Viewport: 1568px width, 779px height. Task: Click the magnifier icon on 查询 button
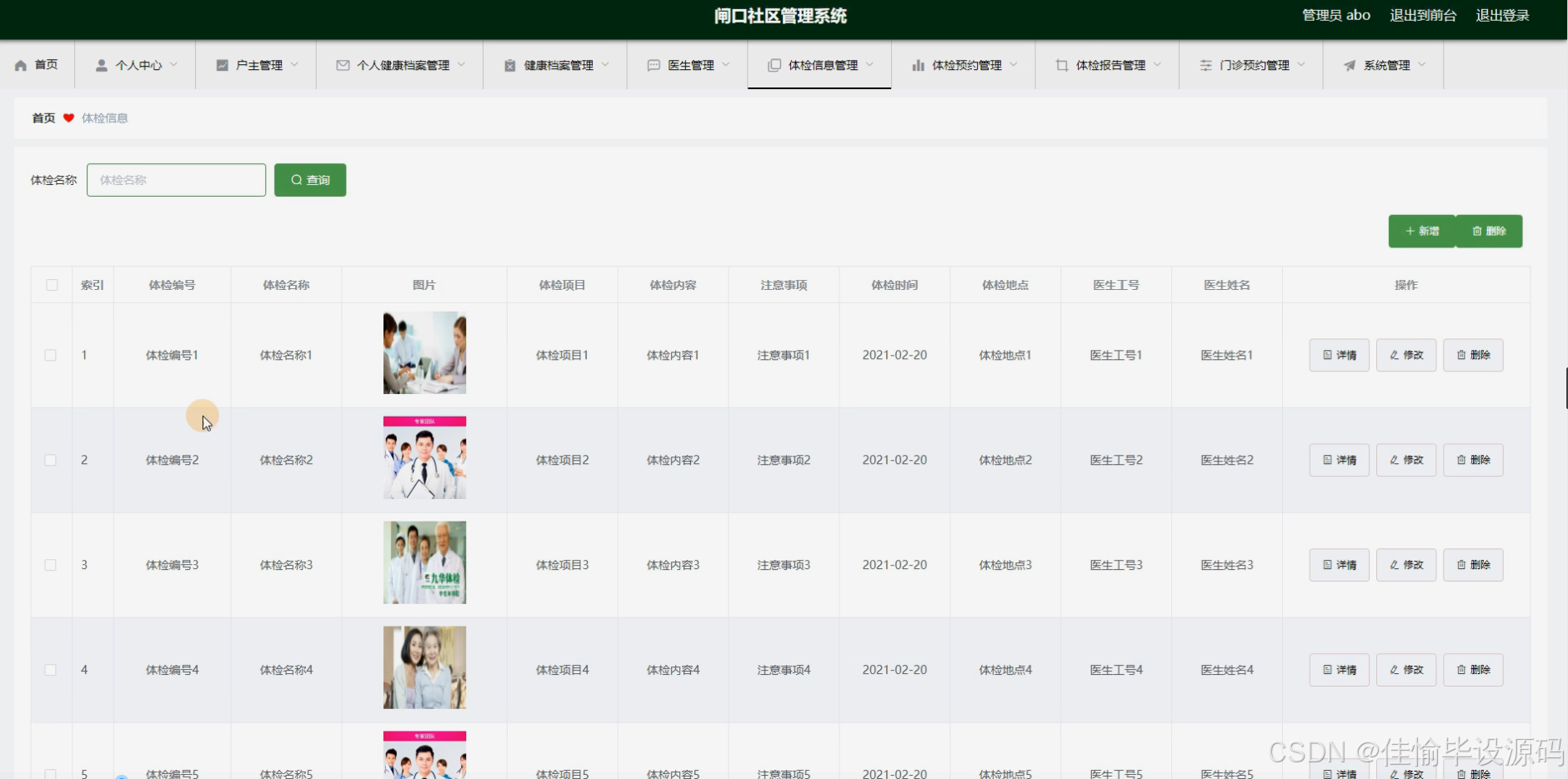tap(296, 180)
